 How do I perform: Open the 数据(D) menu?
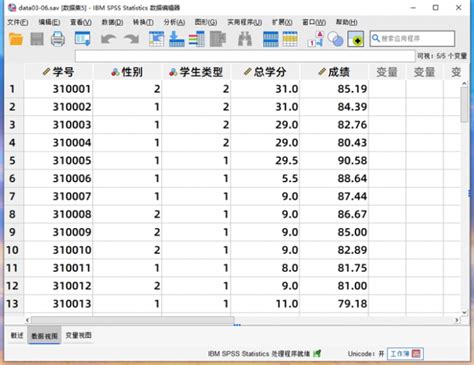pyautogui.click(x=112, y=22)
